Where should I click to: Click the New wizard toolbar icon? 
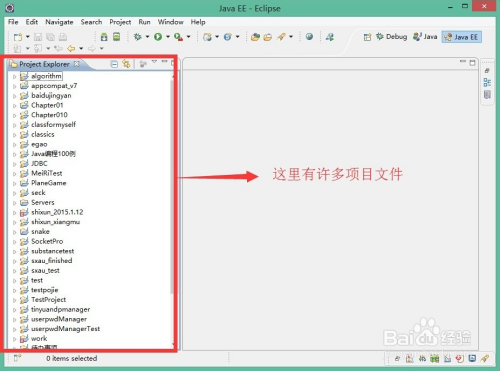click(x=18, y=37)
